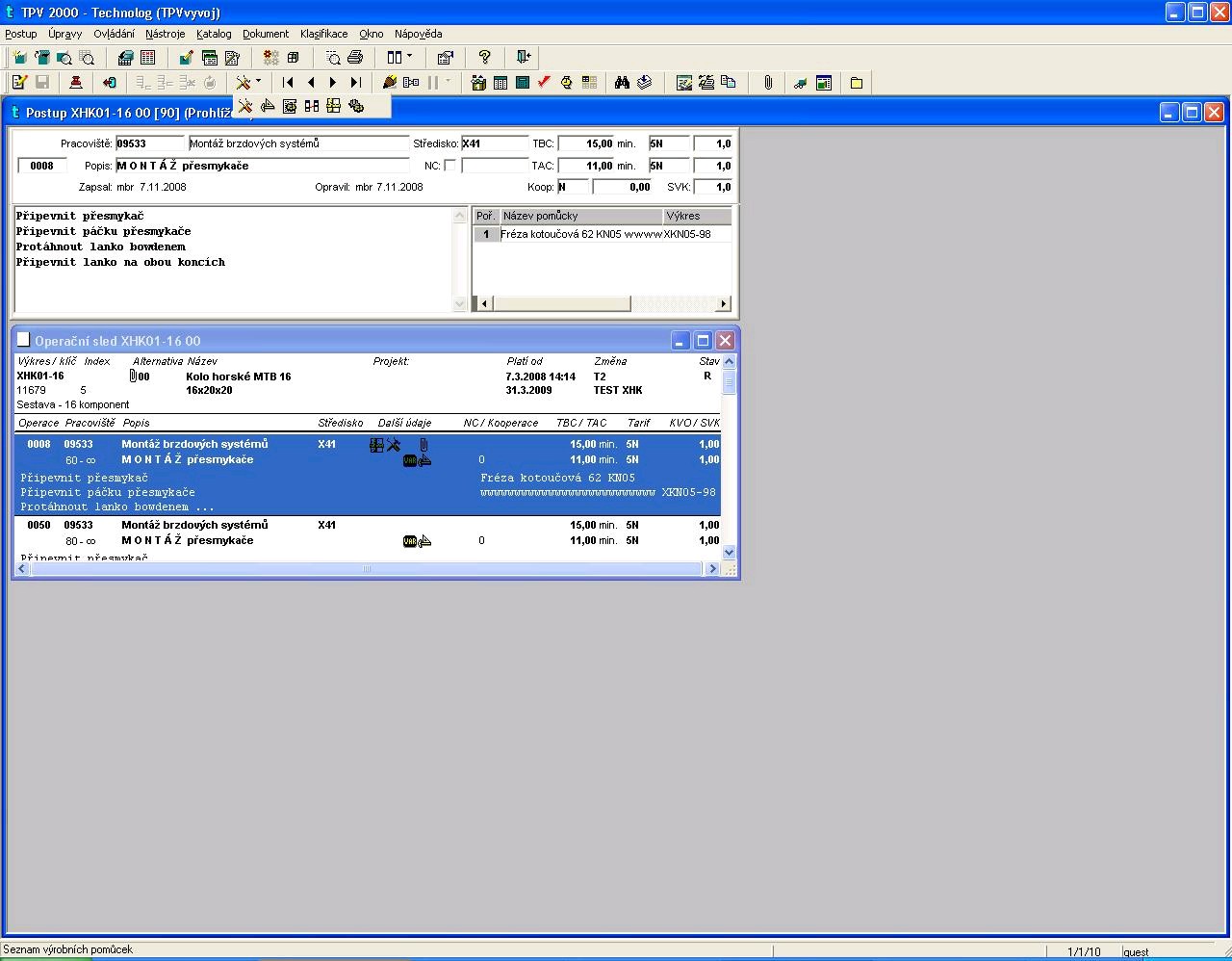The image size is (1232, 961).
Task: Toggle the NC checkbox
Action: [449, 166]
